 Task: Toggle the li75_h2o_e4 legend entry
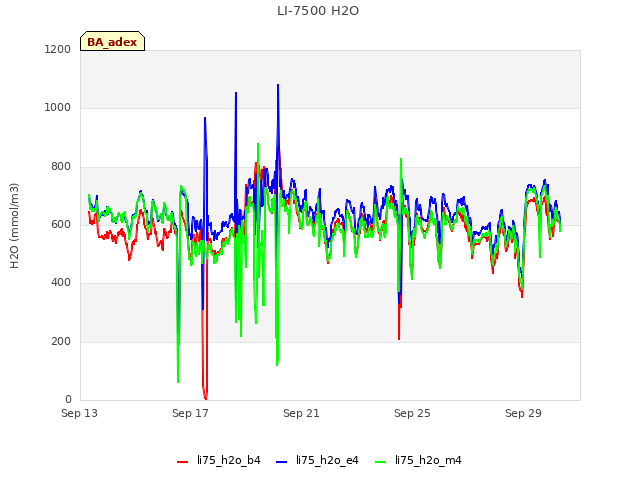[x=317, y=460]
